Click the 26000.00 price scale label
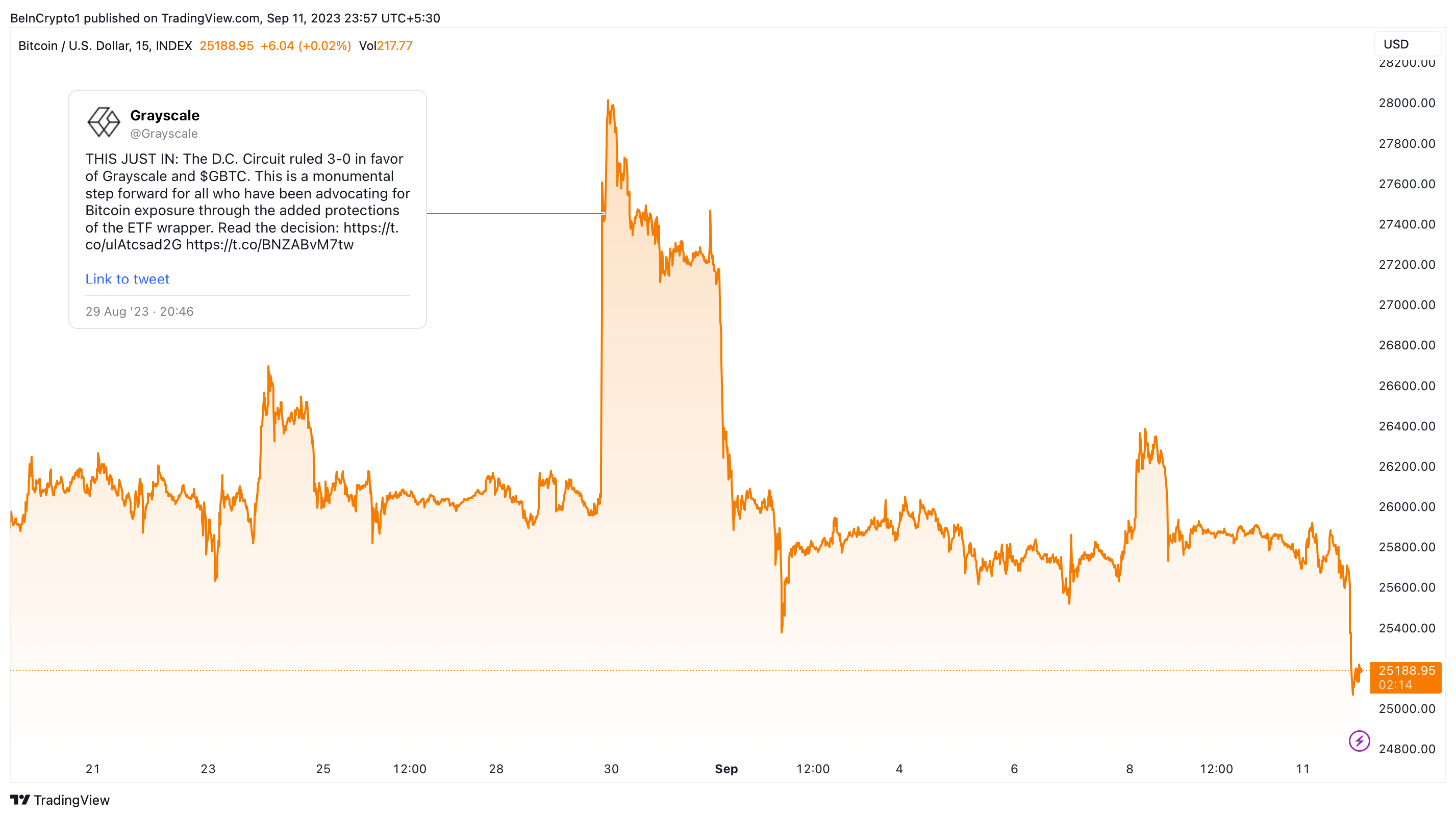The width and height of the screenshot is (1456, 818). (x=1407, y=507)
